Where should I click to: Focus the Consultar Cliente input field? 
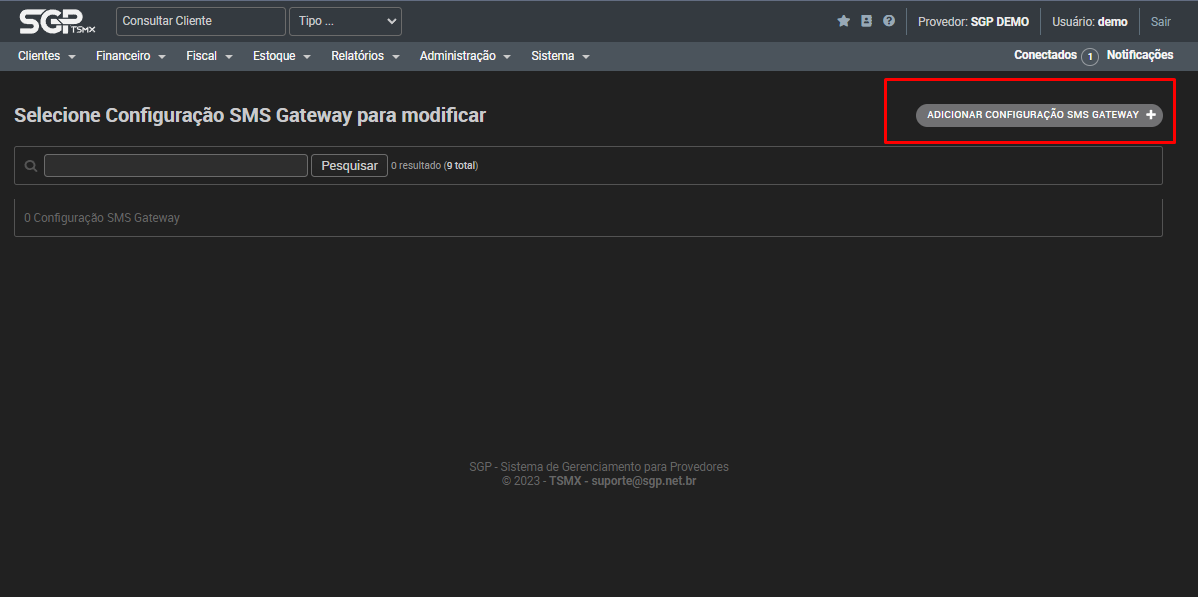pos(200,21)
